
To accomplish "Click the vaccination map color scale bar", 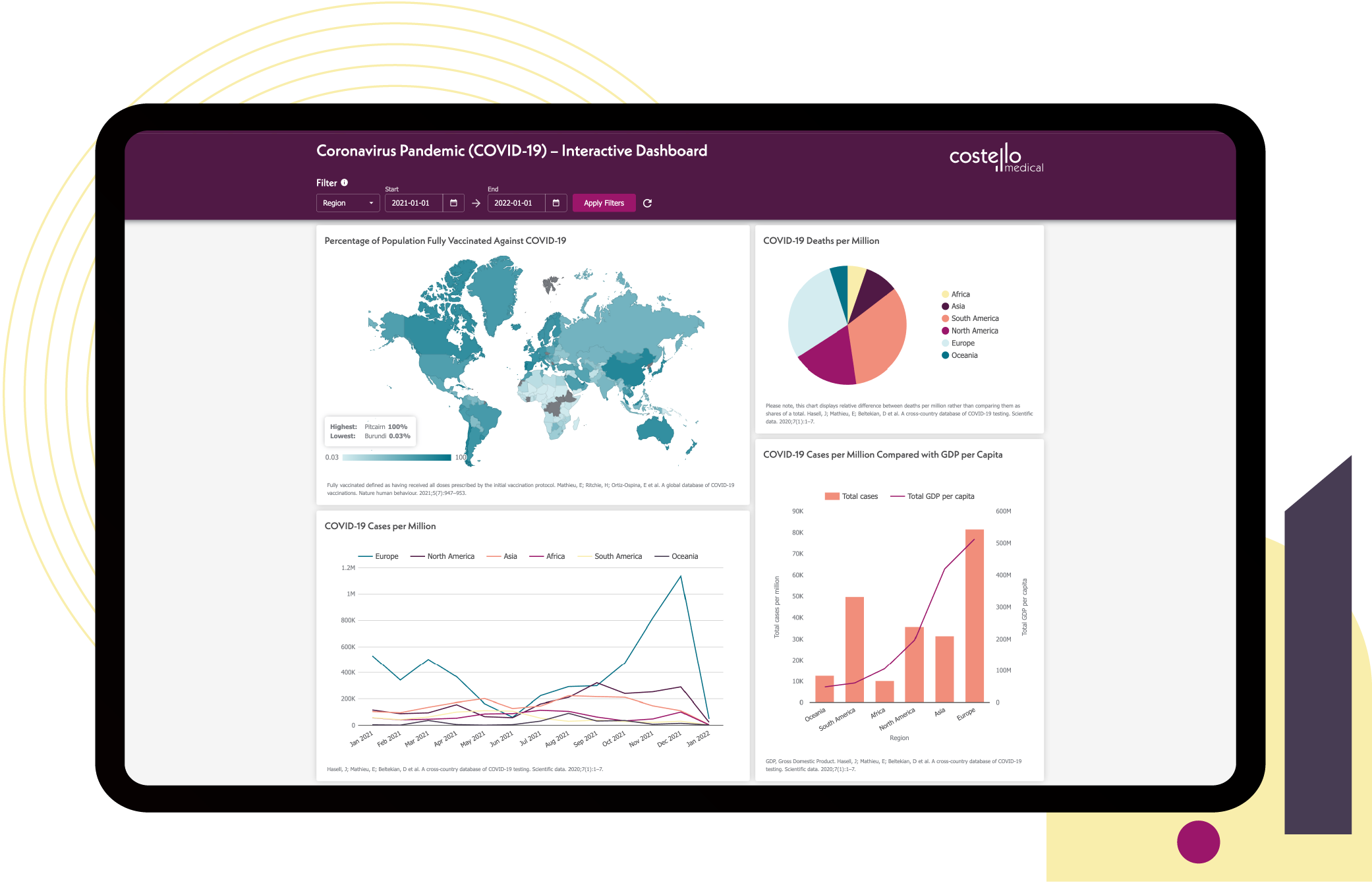I will click(x=397, y=457).
